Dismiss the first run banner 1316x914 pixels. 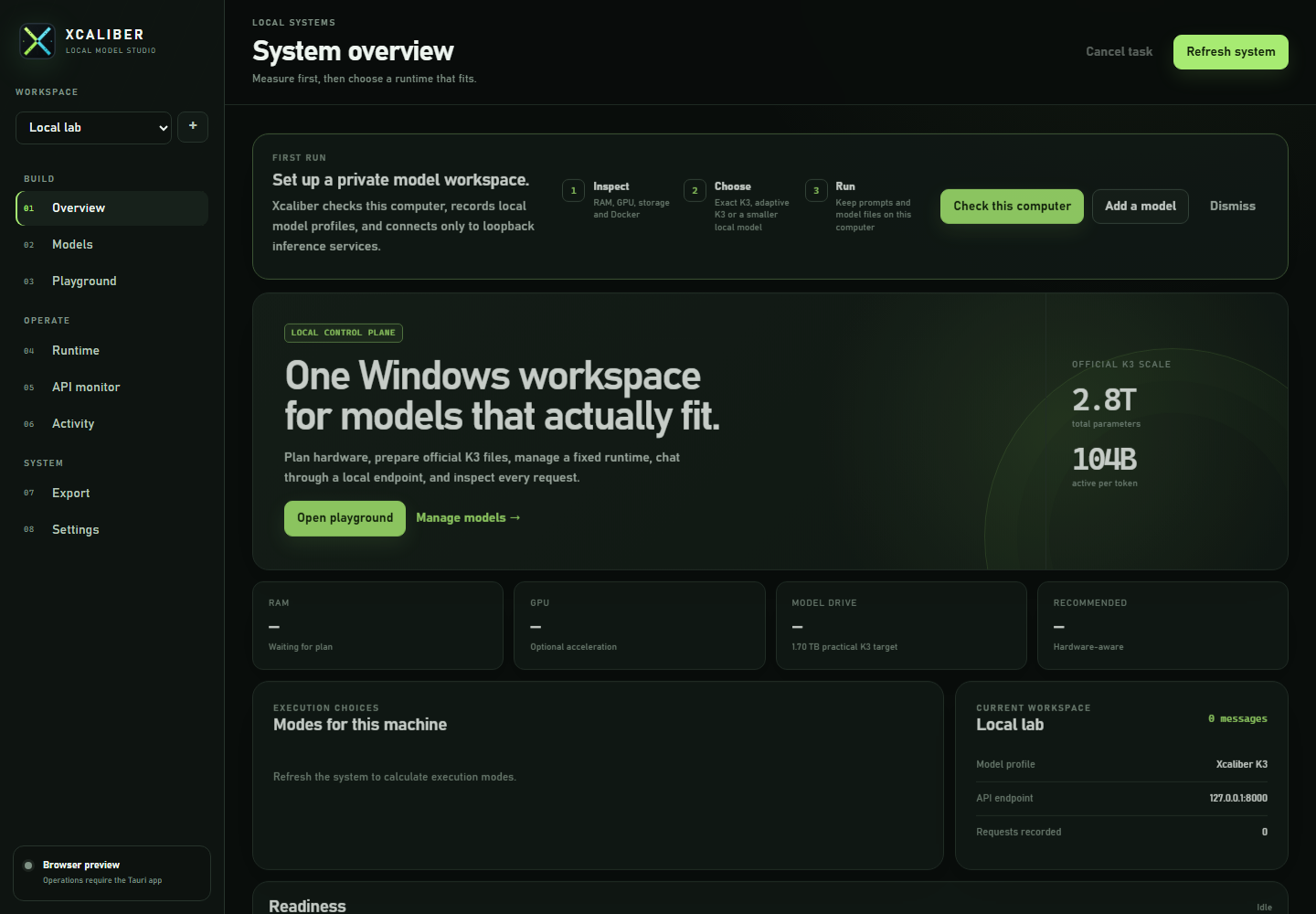[x=1232, y=207]
